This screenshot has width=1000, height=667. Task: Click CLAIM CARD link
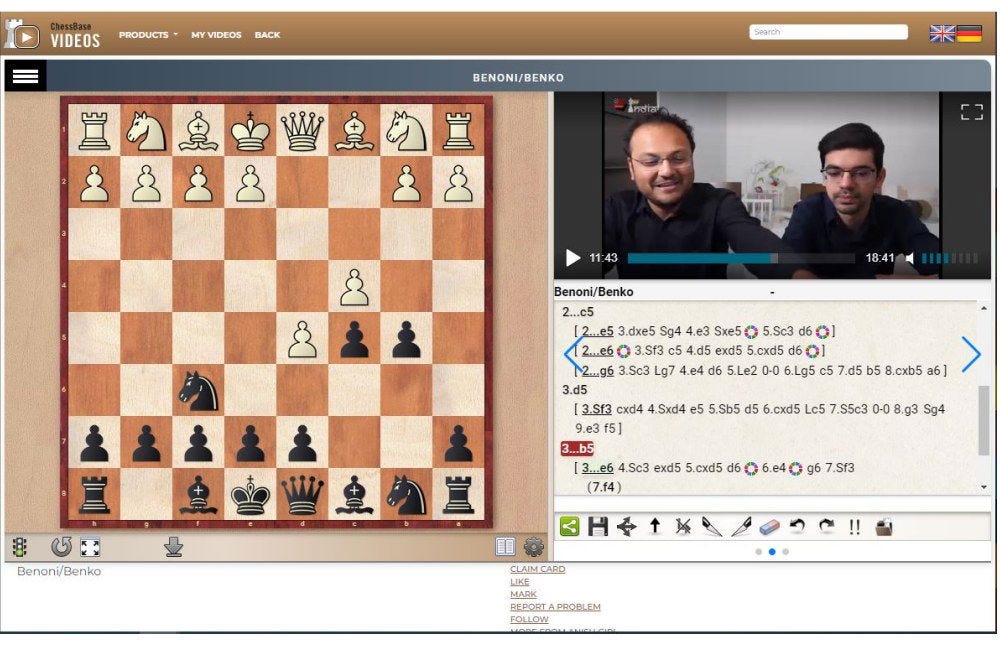pyautogui.click(x=538, y=569)
